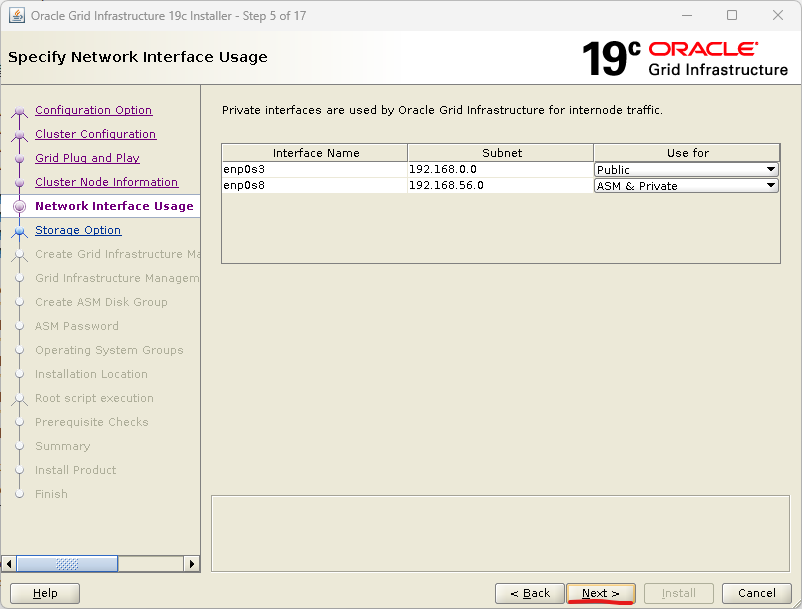Image resolution: width=802 pixels, height=609 pixels.
Task: Click Network Interface Usage current step marker
Action: [19, 207]
